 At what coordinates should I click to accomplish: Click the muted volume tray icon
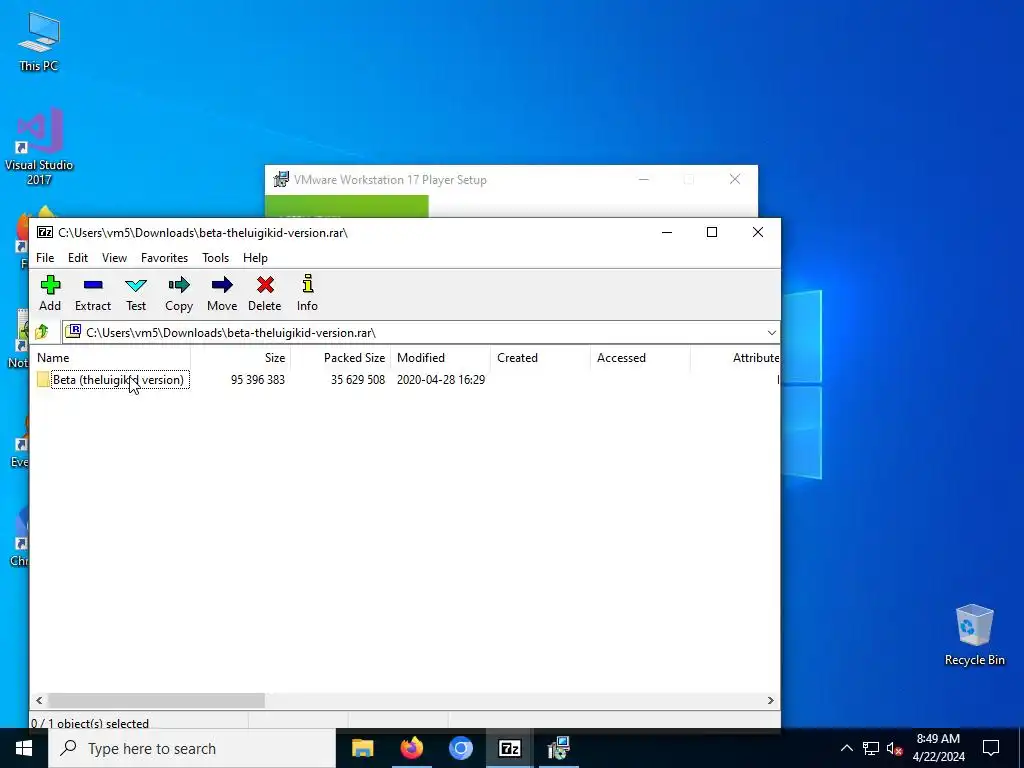[894, 748]
